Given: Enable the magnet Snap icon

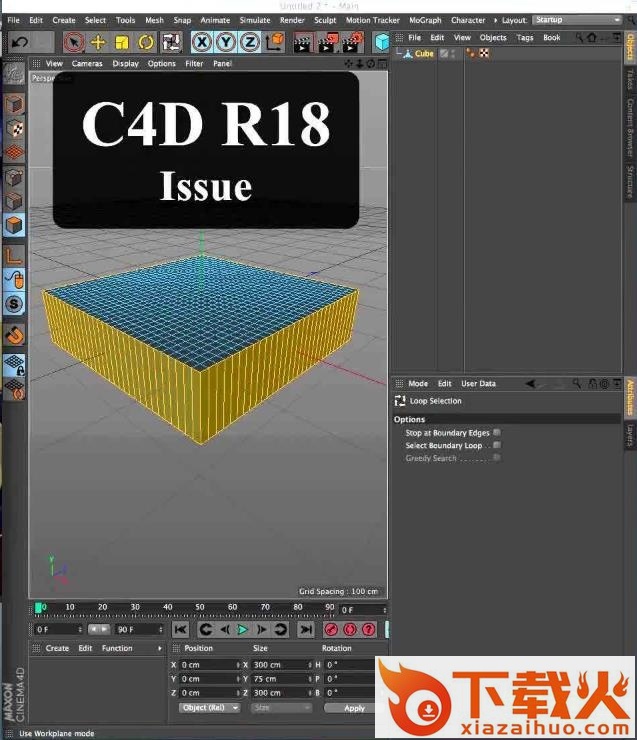Looking at the screenshot, I should (x=14, y=334).
